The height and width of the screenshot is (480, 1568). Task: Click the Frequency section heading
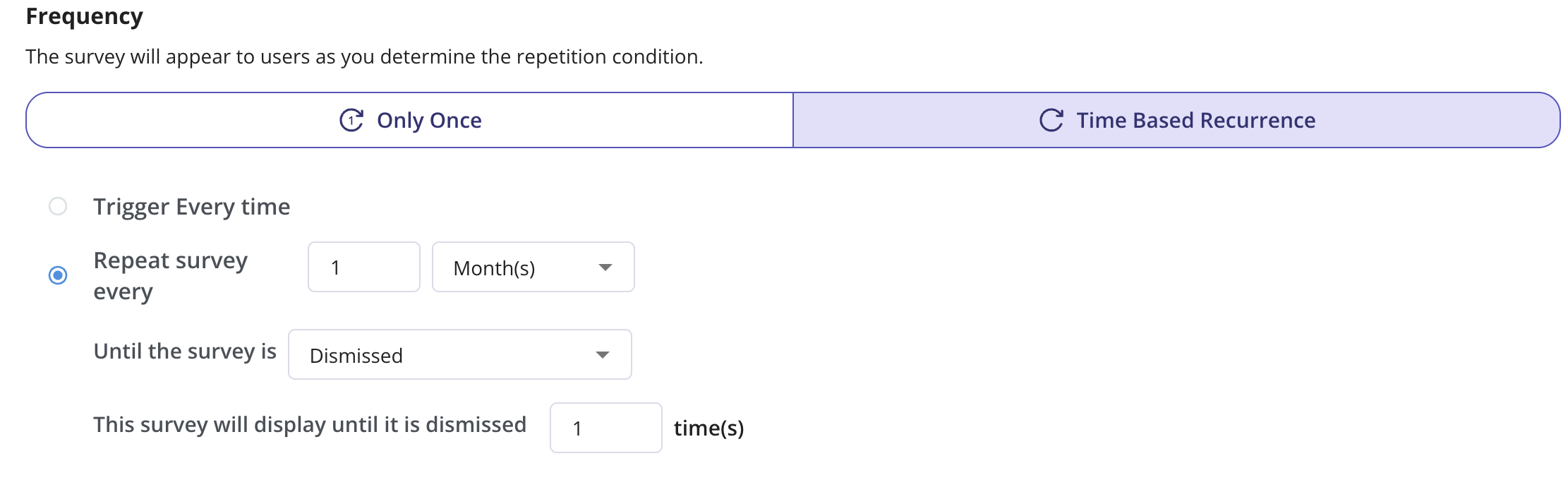point(84,16)
